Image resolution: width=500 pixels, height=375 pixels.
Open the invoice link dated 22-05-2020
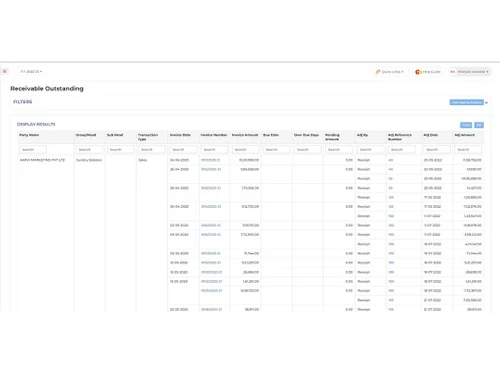click(211, 310)
